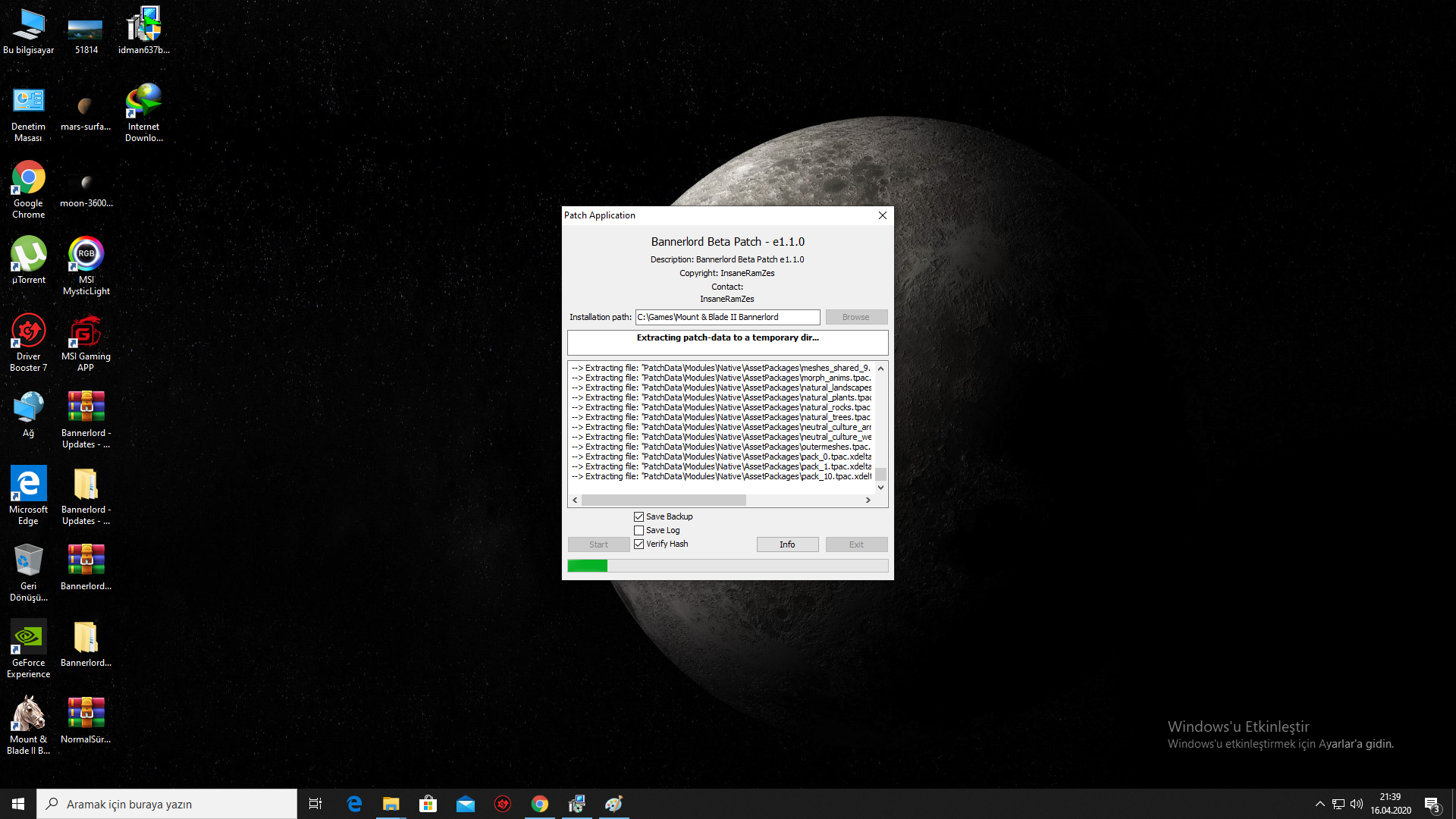Click the log's scroll up arrow

[x=881, y=369]
